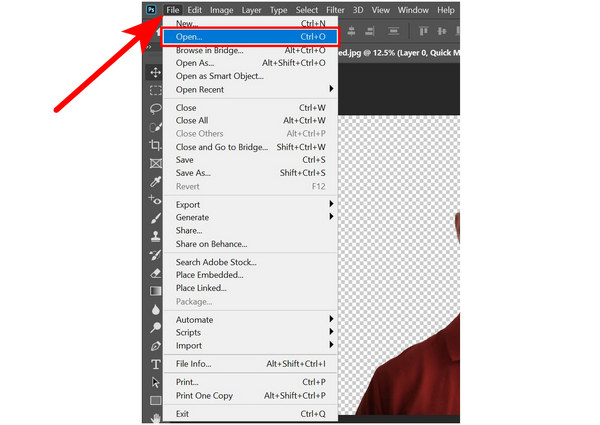Select the Eraser tool
600x425 pixels.
(x=155, y=273)
